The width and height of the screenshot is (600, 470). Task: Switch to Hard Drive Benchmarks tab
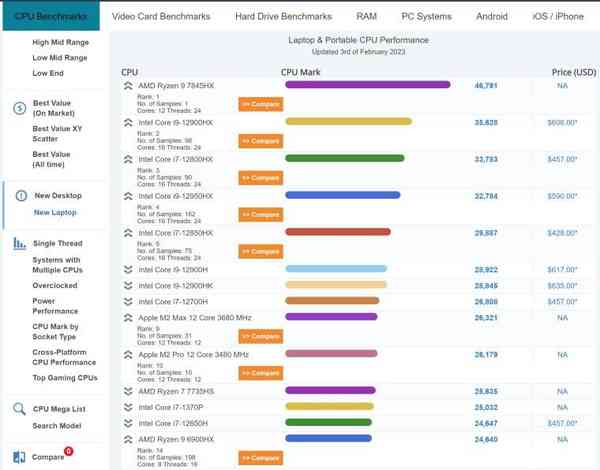pos(285,17)
